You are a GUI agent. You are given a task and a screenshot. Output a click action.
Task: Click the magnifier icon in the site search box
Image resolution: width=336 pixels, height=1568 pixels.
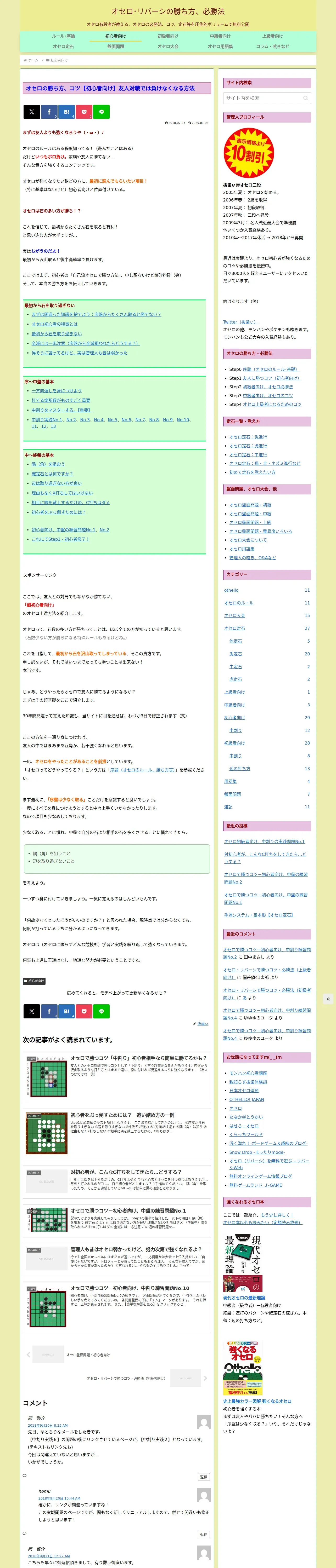click(x=305, y=98)
